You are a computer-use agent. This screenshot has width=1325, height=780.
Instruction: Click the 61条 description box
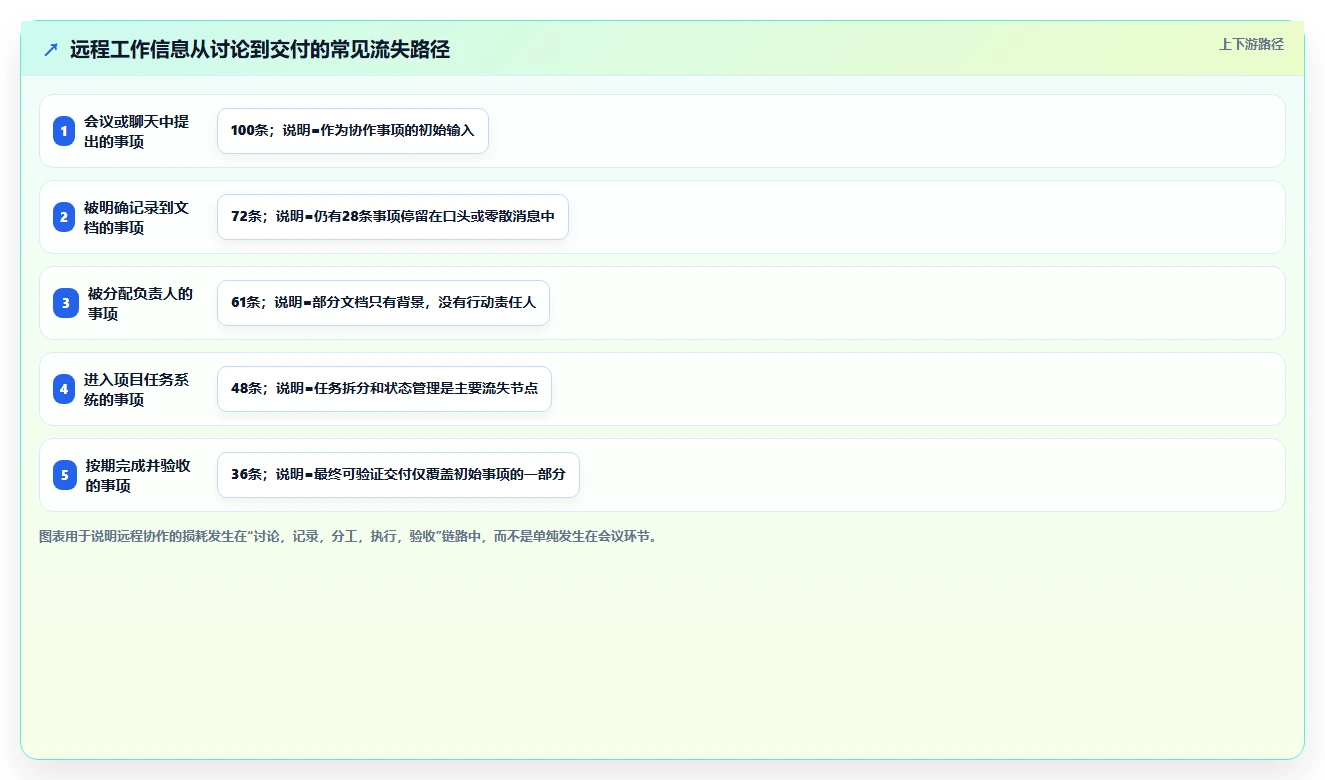pyautogui.click(x=383, y=303)
